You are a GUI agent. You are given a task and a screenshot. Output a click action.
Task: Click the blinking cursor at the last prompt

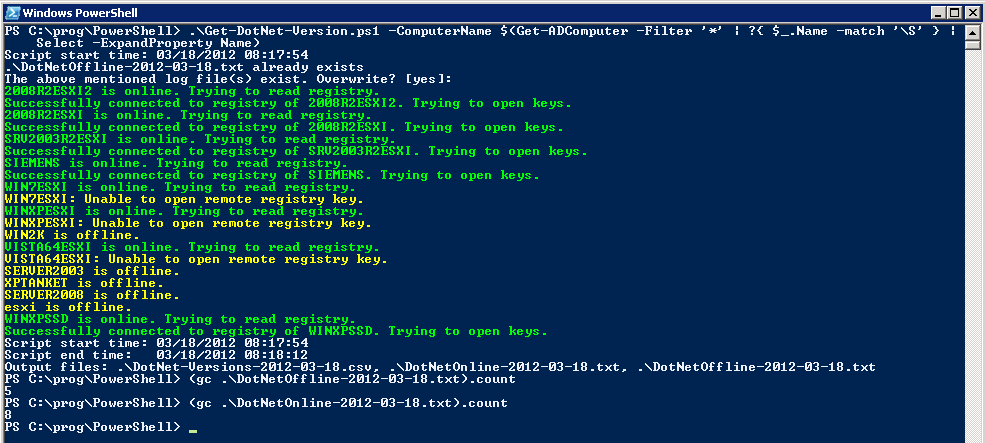(193, 428)
